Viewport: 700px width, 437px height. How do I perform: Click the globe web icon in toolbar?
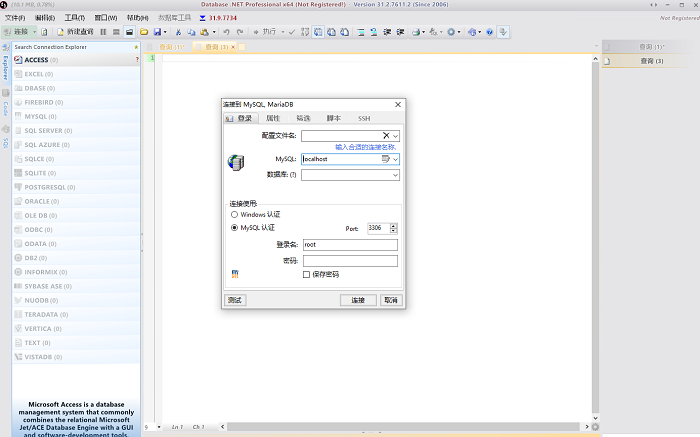(x=472, y=32)
